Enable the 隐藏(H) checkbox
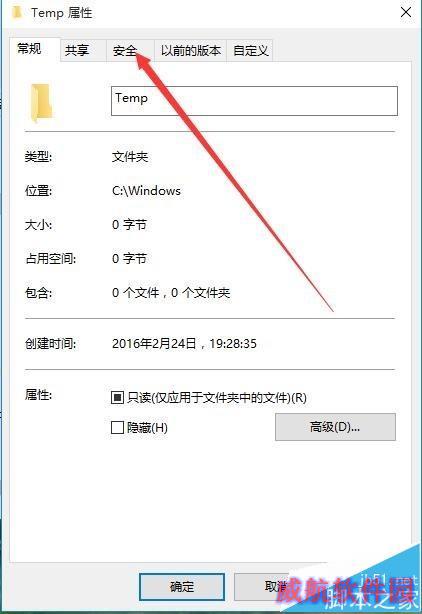The image size is (422, 614). [x=117, y=427]
